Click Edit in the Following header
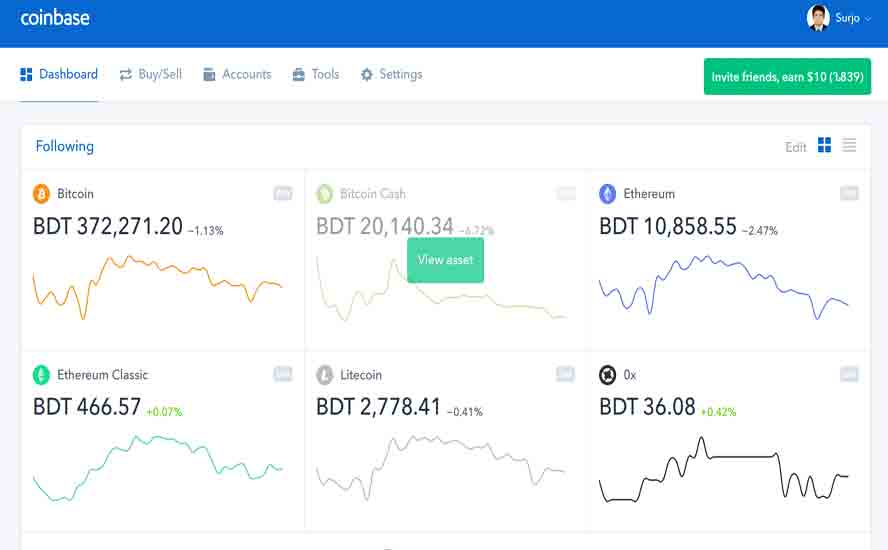The width and height of the screenshot is (888, 550). 795,147
